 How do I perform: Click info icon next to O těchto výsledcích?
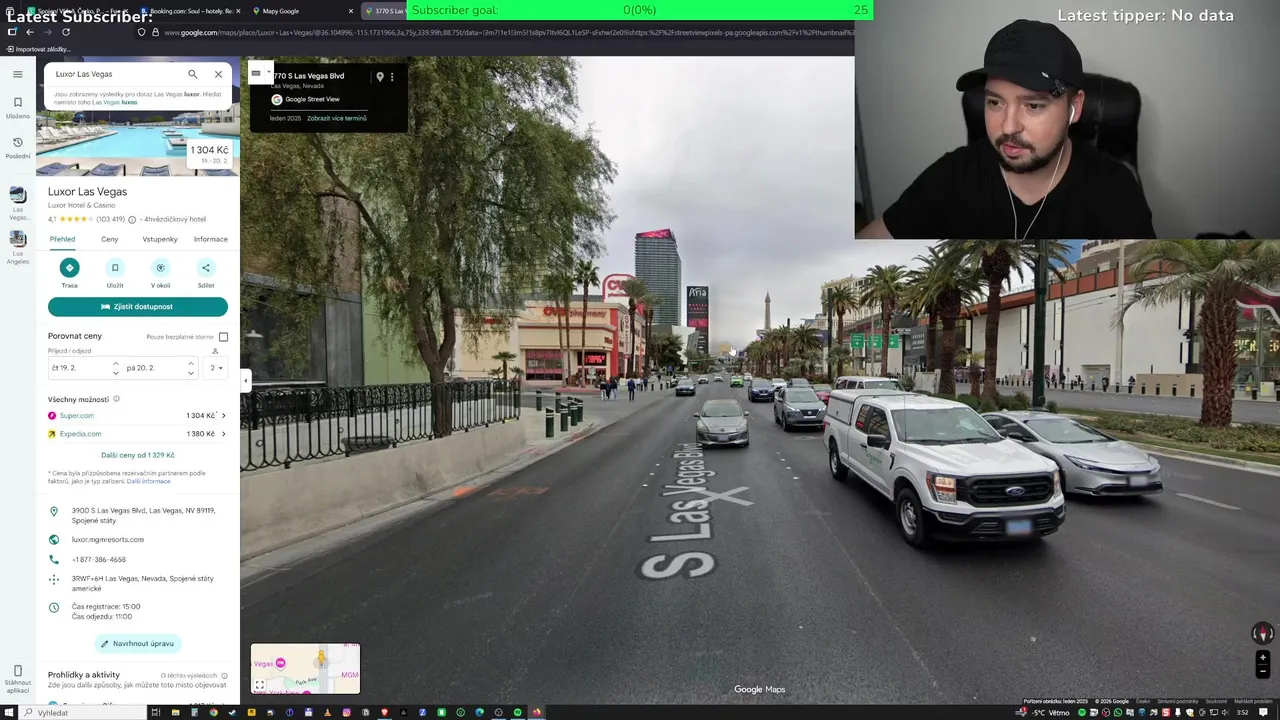pos(225,675)
